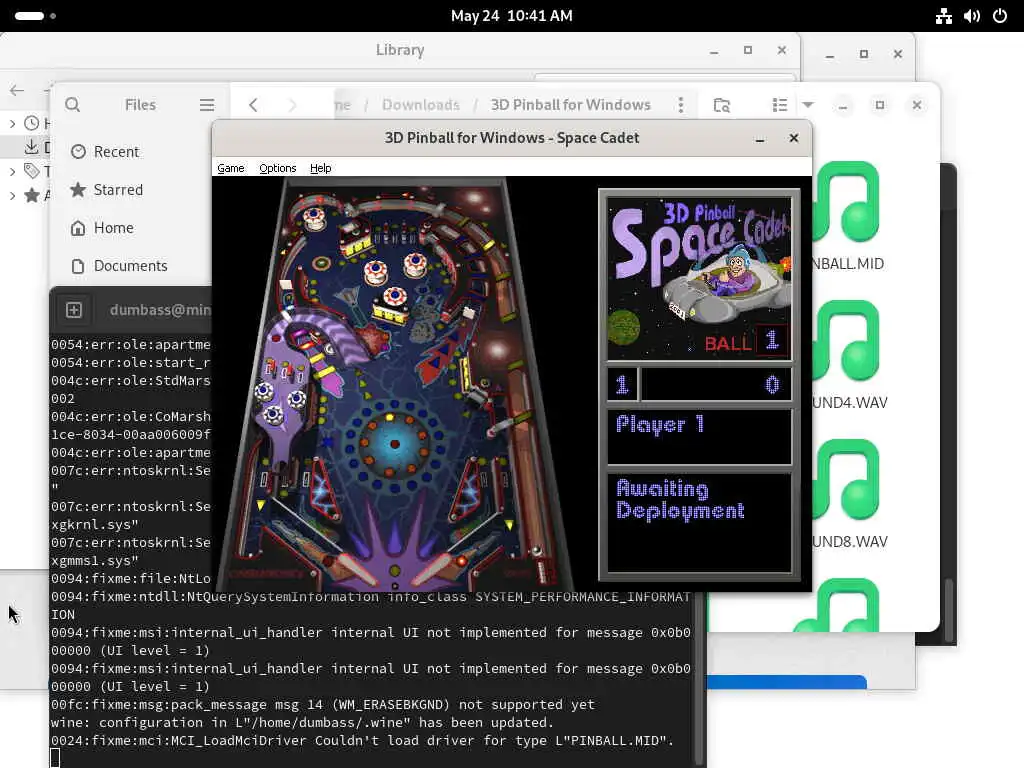Expand the history tree row in Library
The height and width of the screenshot is (768, 1024).
click(x=12, y=123)
